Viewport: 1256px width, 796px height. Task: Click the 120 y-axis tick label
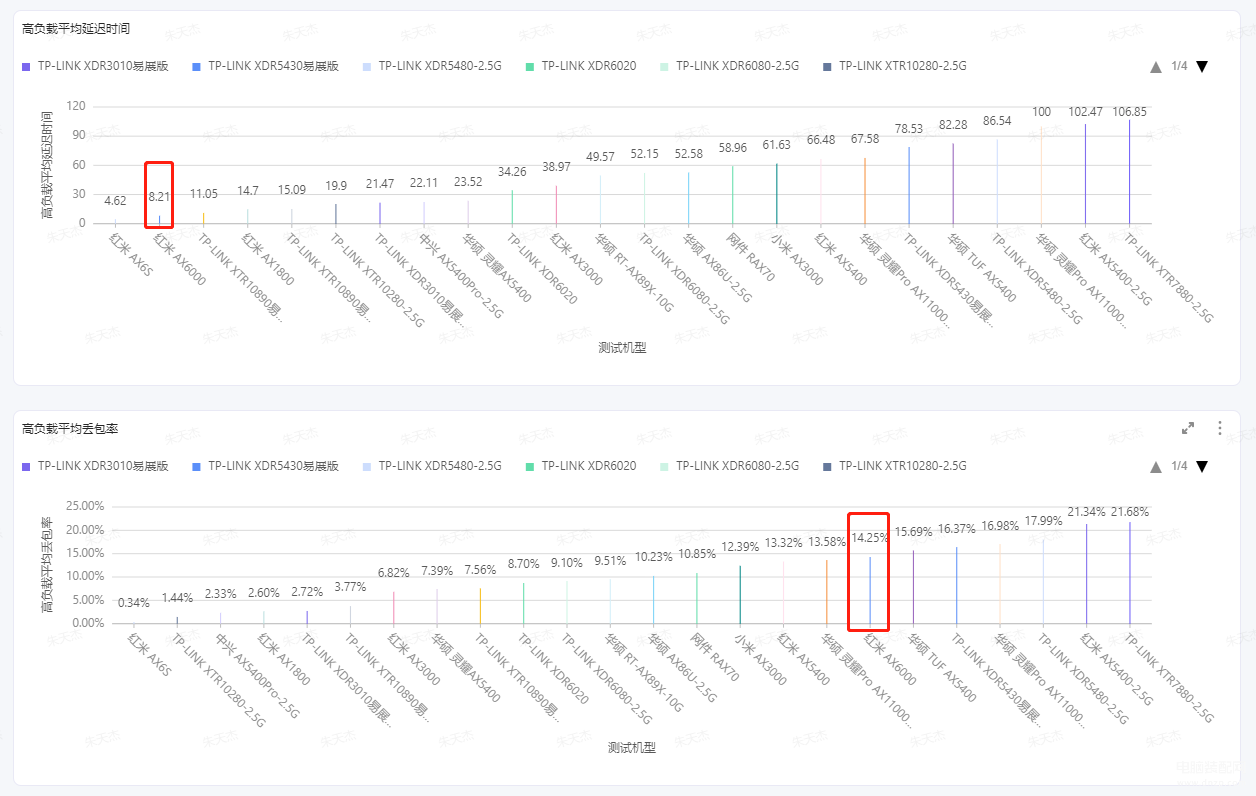(x=76, y=105)
